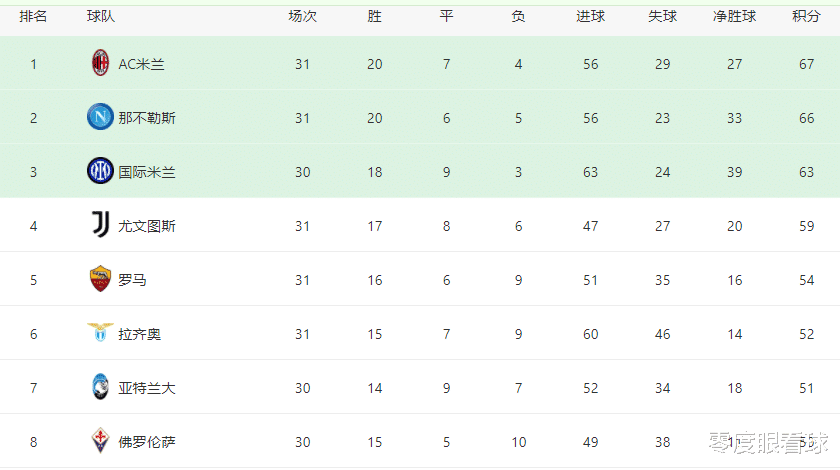Open the 那不勒斯 team link
Viewport: 840px width, 470px height.
[147, 118]
